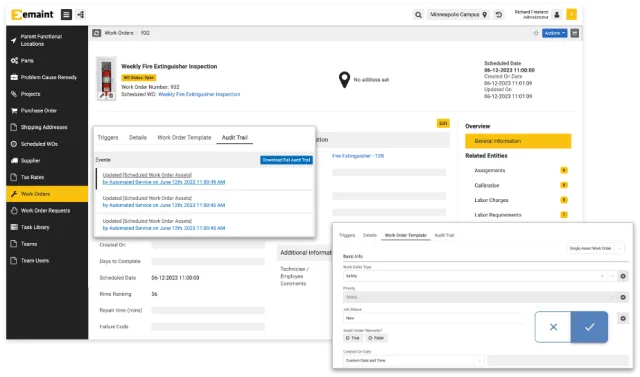Click the first audit event Automated Service link

(164, 182)
